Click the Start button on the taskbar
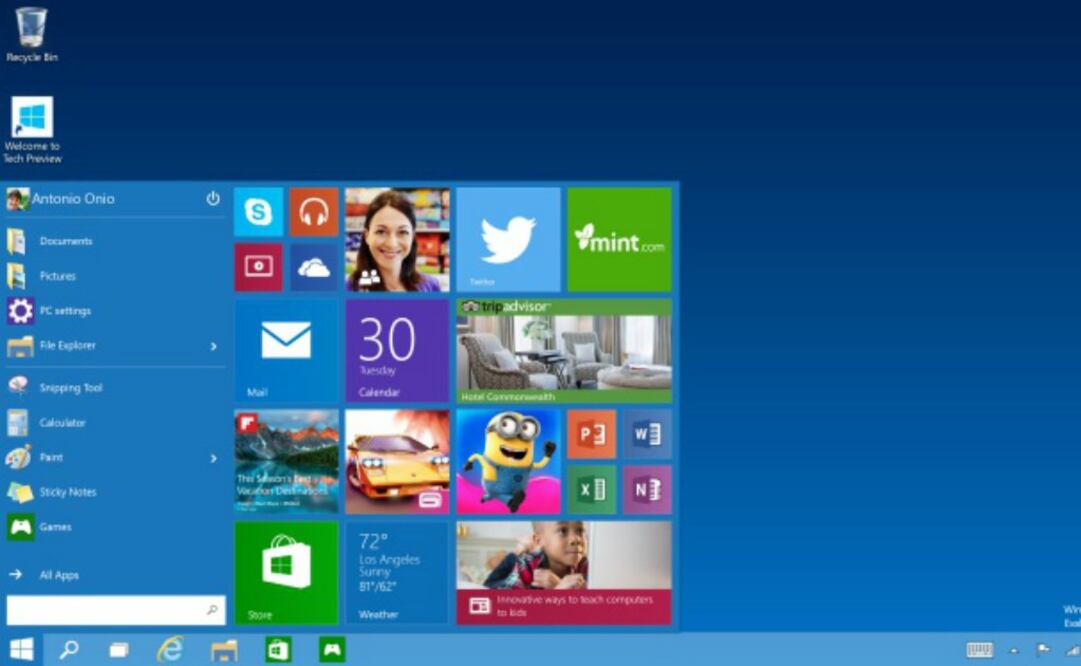This screenshot has height=666, width=1081. [x=21, y=650]
